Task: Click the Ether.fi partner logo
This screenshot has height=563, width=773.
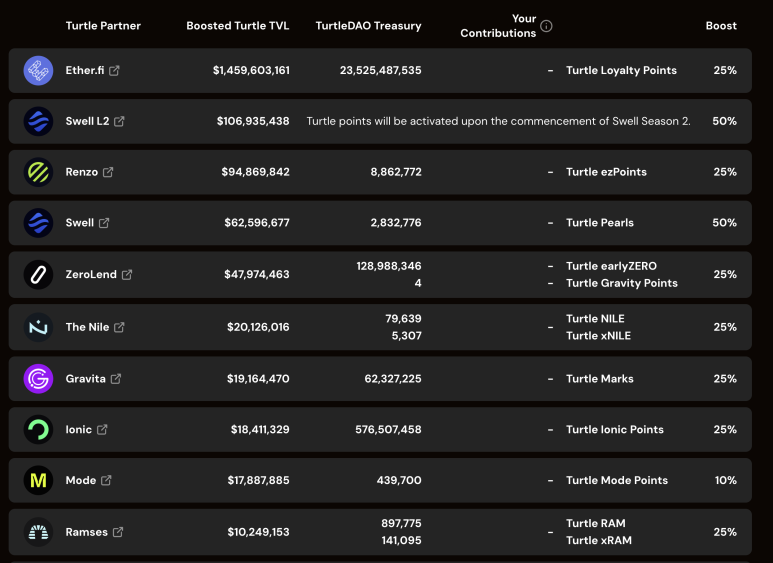Action: pos(38,70)
